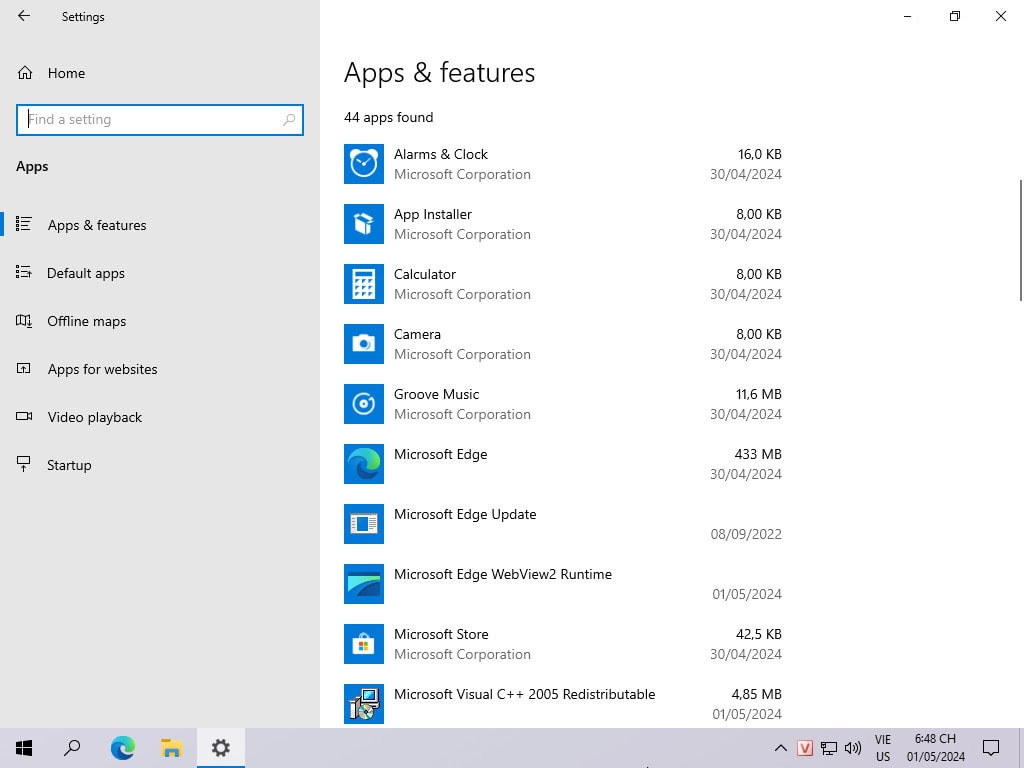This screenshot has height=768, width=1024.
Task: Click the Calculator app icon
Action: point(364,284)
